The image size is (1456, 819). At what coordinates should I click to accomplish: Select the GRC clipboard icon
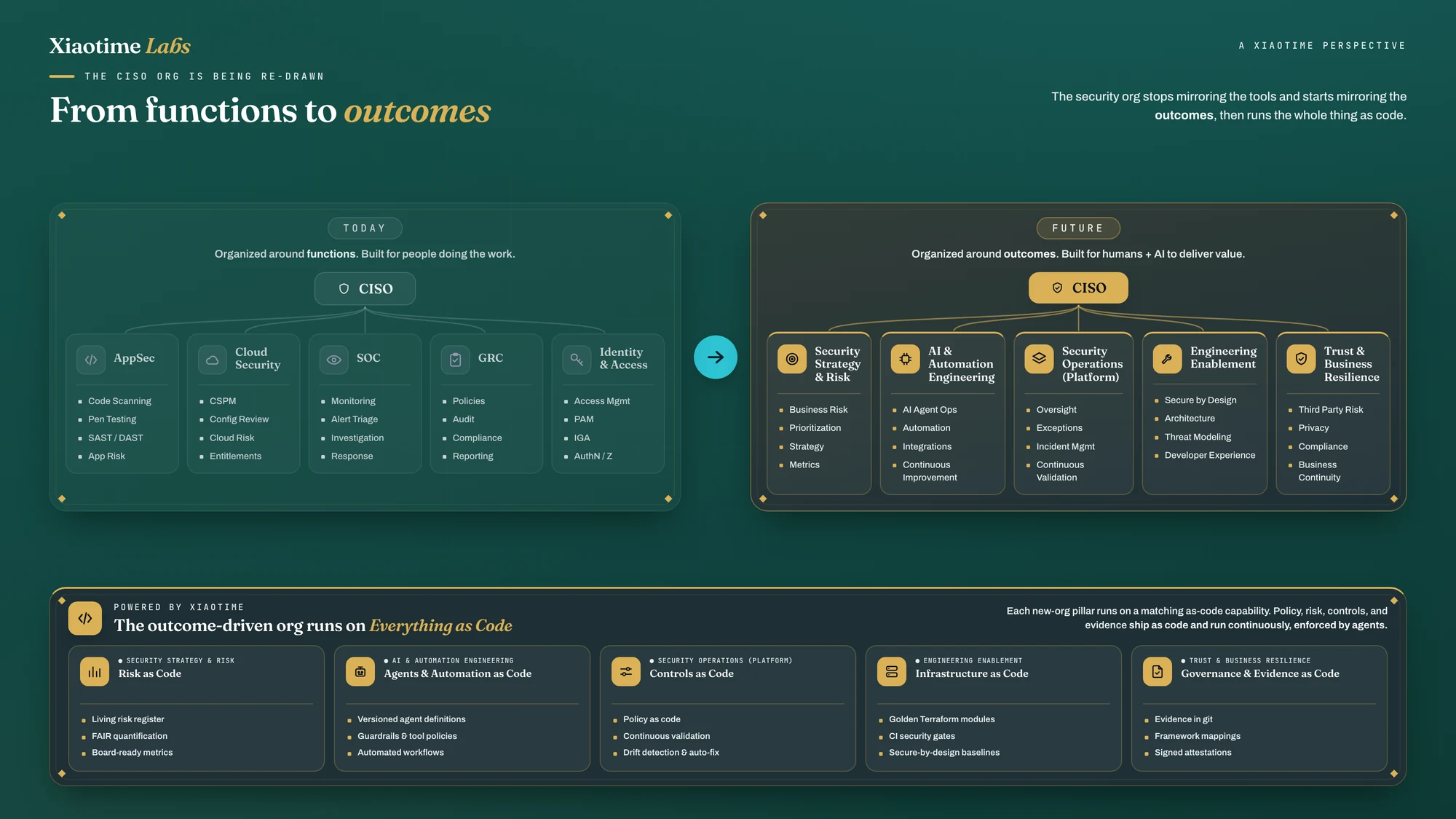pyautogui.click(x=456, y=360)
